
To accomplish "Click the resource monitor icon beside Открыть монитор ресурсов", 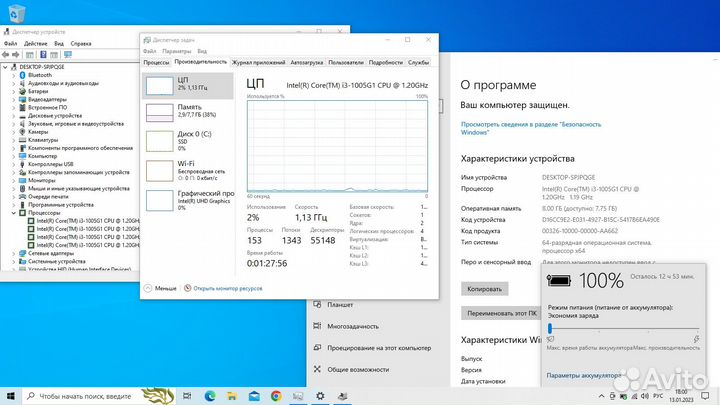I will (187, 288).
